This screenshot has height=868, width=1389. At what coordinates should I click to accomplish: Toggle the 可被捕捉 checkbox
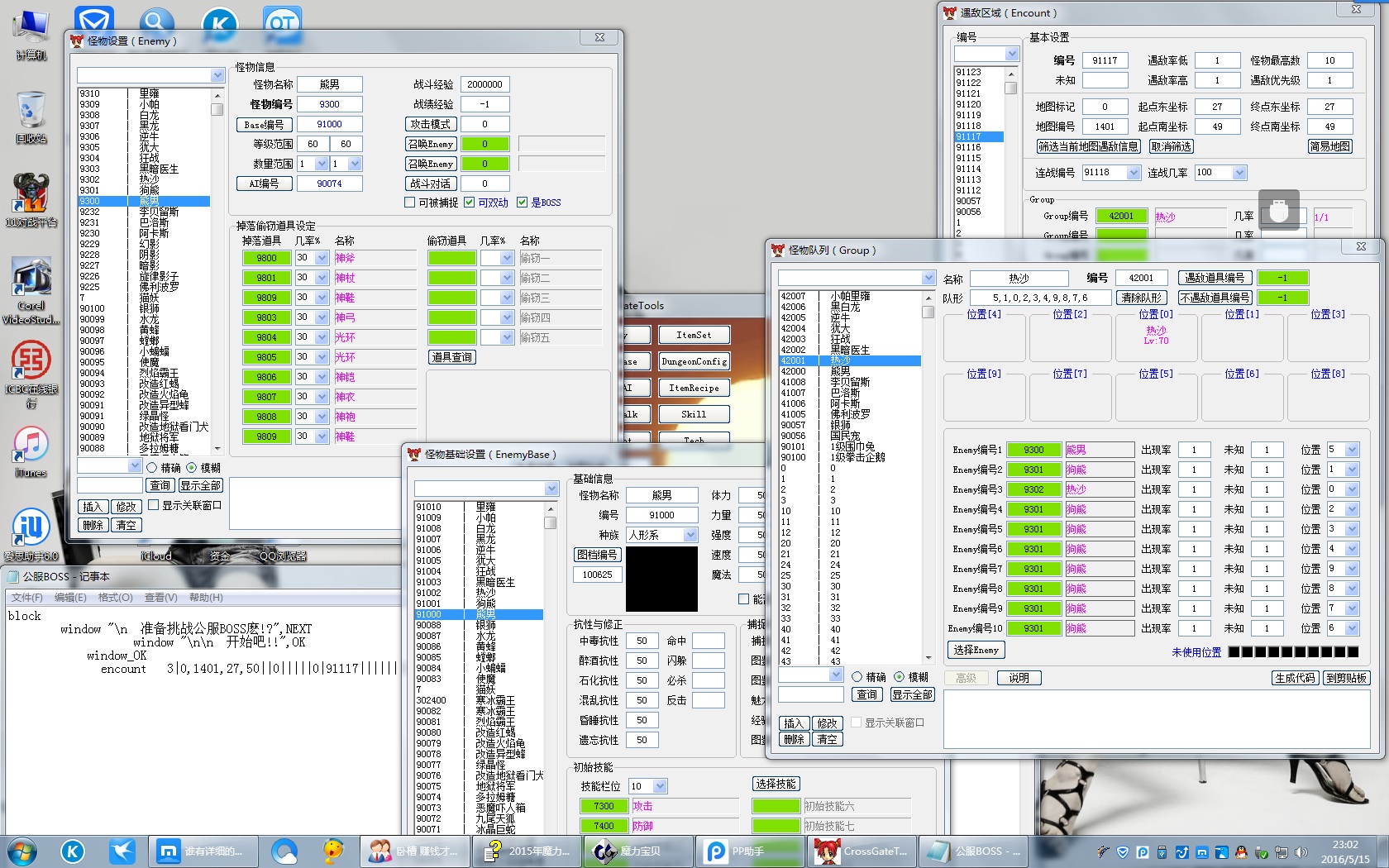tap(410, 203)
